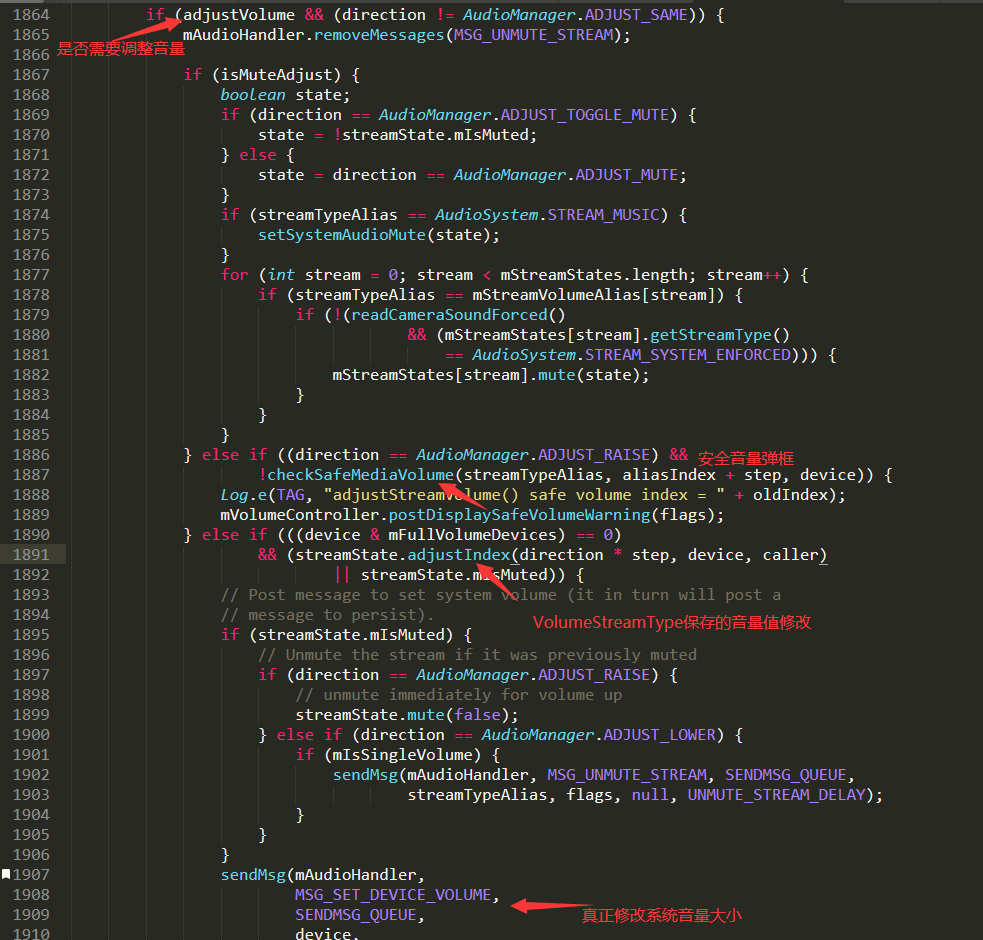Viewport: 983px width, 940px height.
Task: Click mStreamVolumeAlias[stream] on line 1878
Action: (594, 295)
